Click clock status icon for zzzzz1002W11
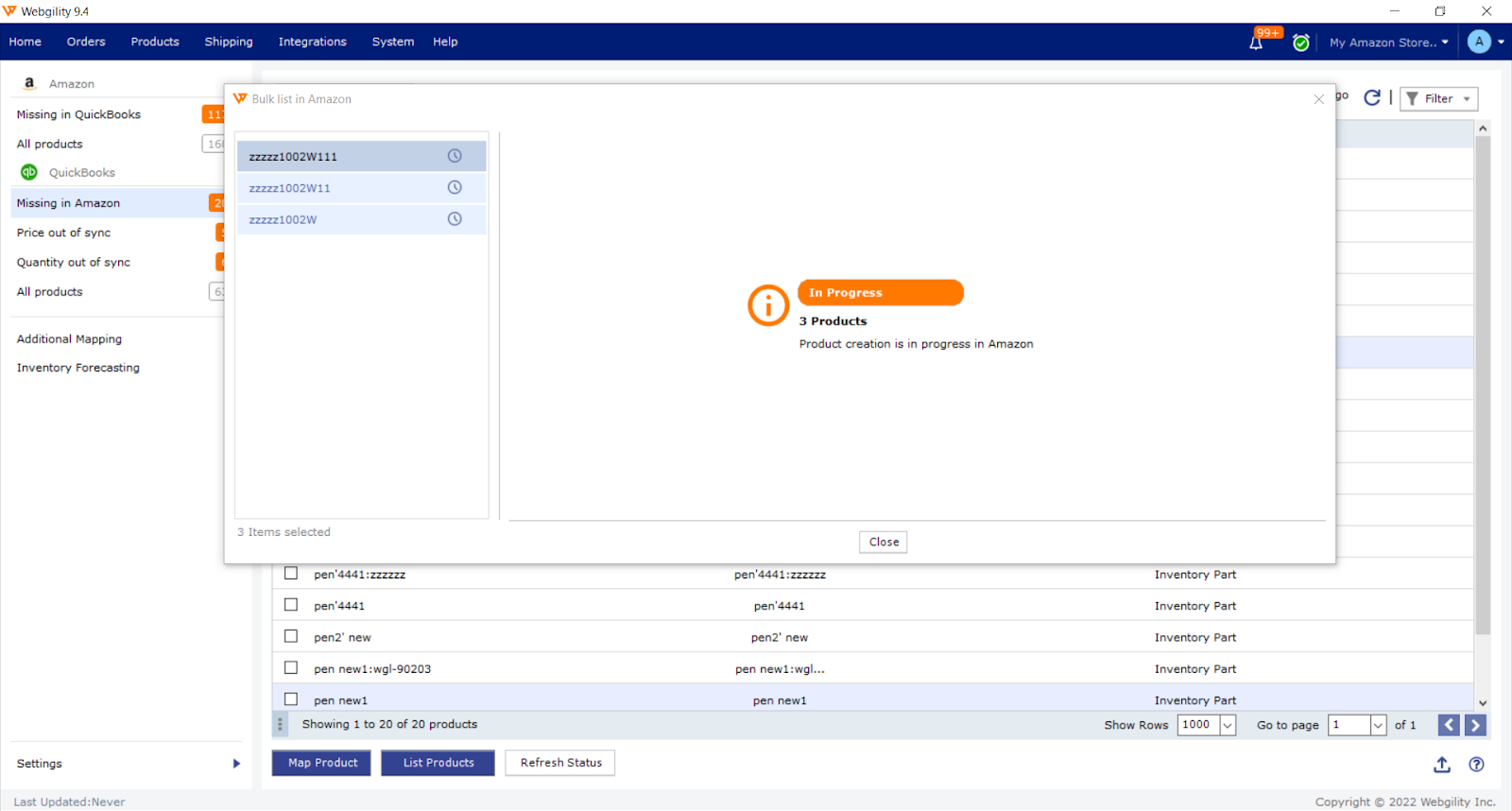This screenshot has width=1512, height=811. click(455, 187)
